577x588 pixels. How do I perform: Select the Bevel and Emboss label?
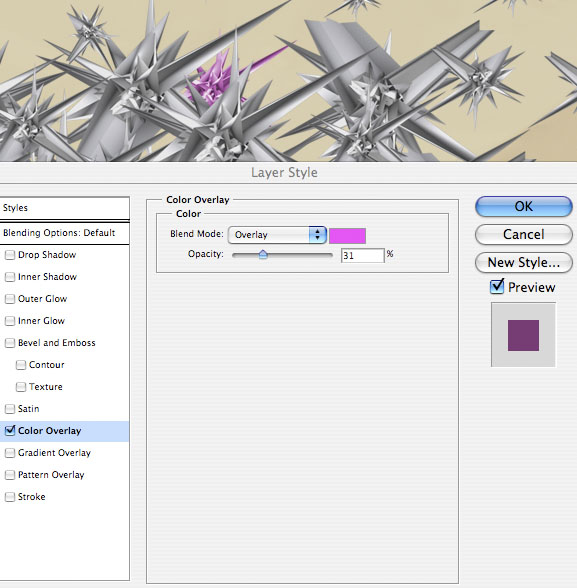tap(57, 343)
